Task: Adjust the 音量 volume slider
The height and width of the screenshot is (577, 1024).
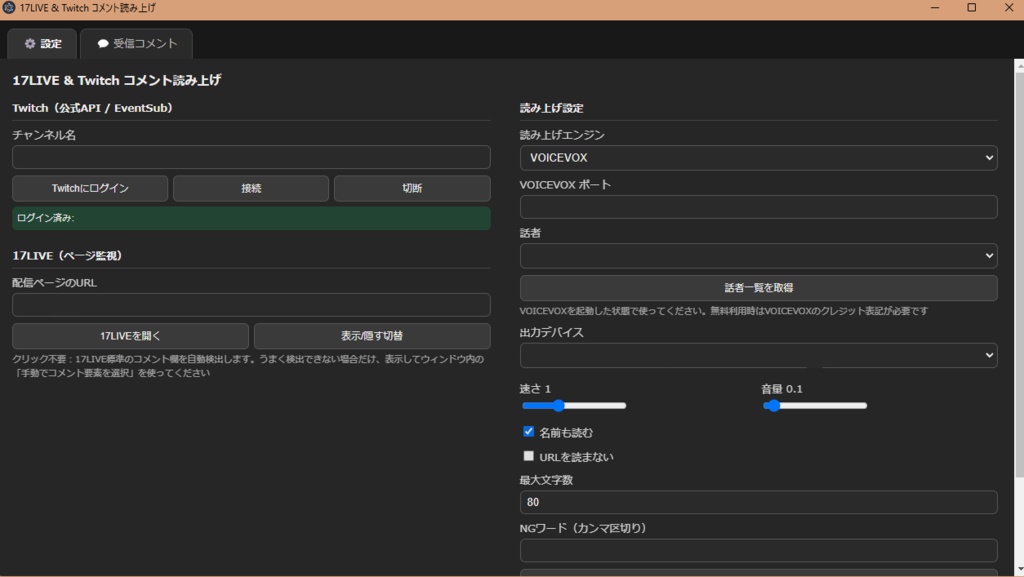Action: (x=815, y=406)
